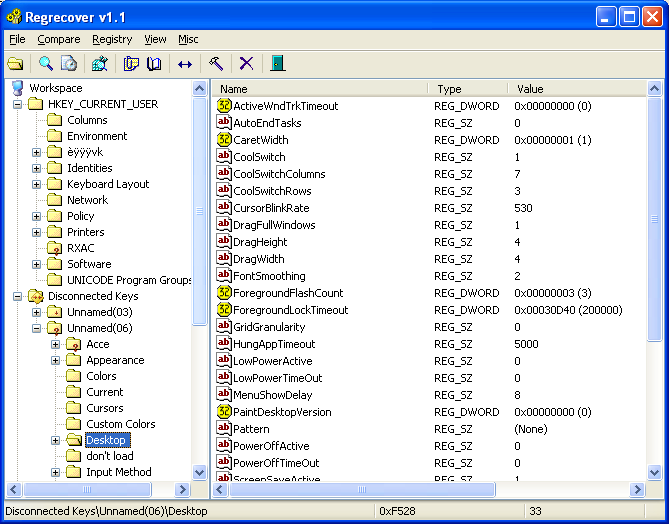Screen dimensions: 669x524
Task: Click the string icon beside HungAppTimeout
Action: [x=224, y=344]
